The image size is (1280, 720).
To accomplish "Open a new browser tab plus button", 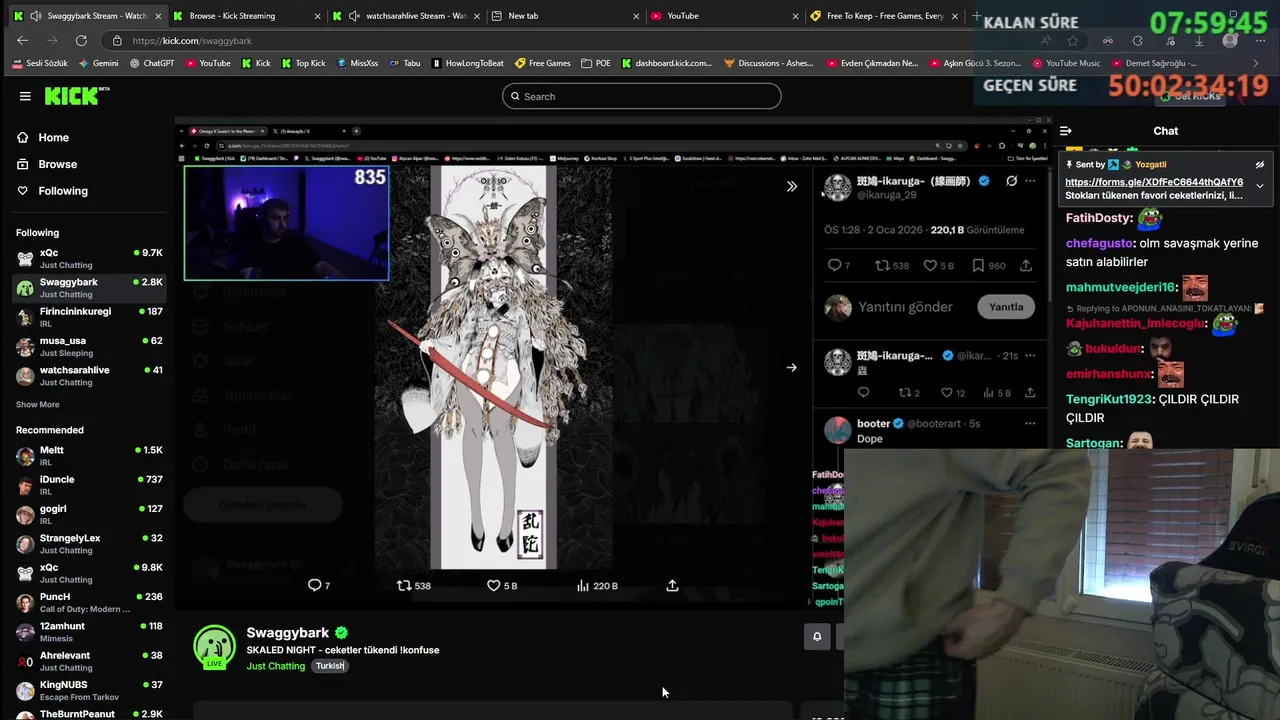I will [x=976, y=16].
